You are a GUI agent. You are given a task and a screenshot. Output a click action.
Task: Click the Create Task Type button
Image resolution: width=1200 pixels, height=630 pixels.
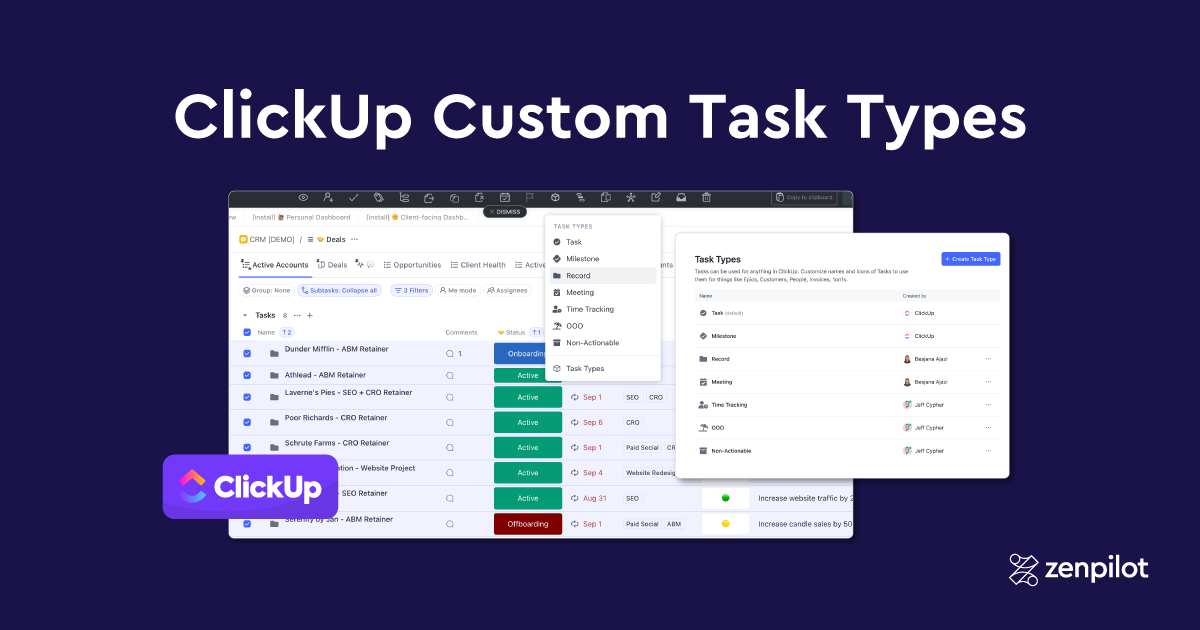click(970, 258)
